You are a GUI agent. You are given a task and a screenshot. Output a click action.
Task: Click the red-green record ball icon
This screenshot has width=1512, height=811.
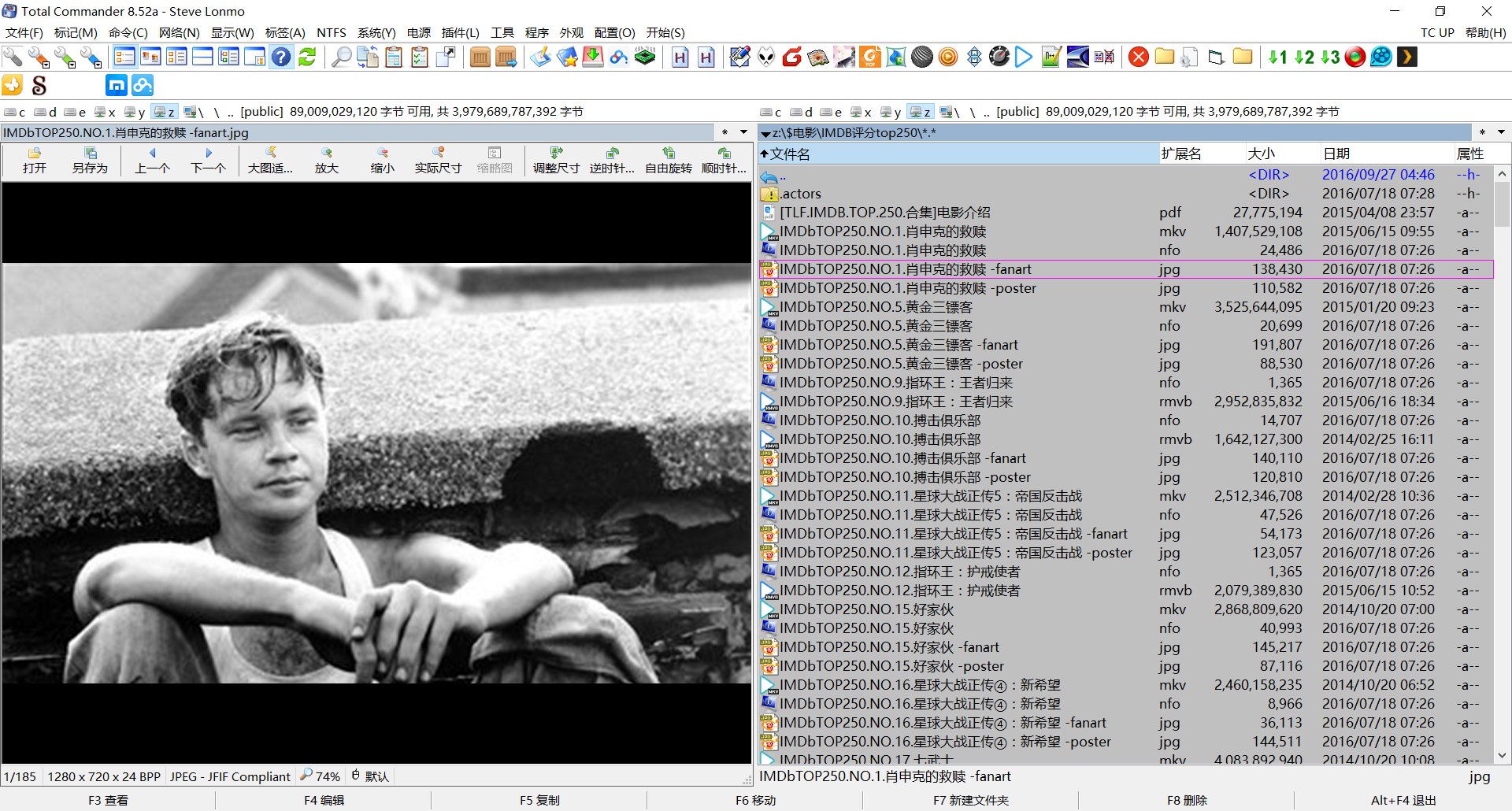[x=1355, y=57]
